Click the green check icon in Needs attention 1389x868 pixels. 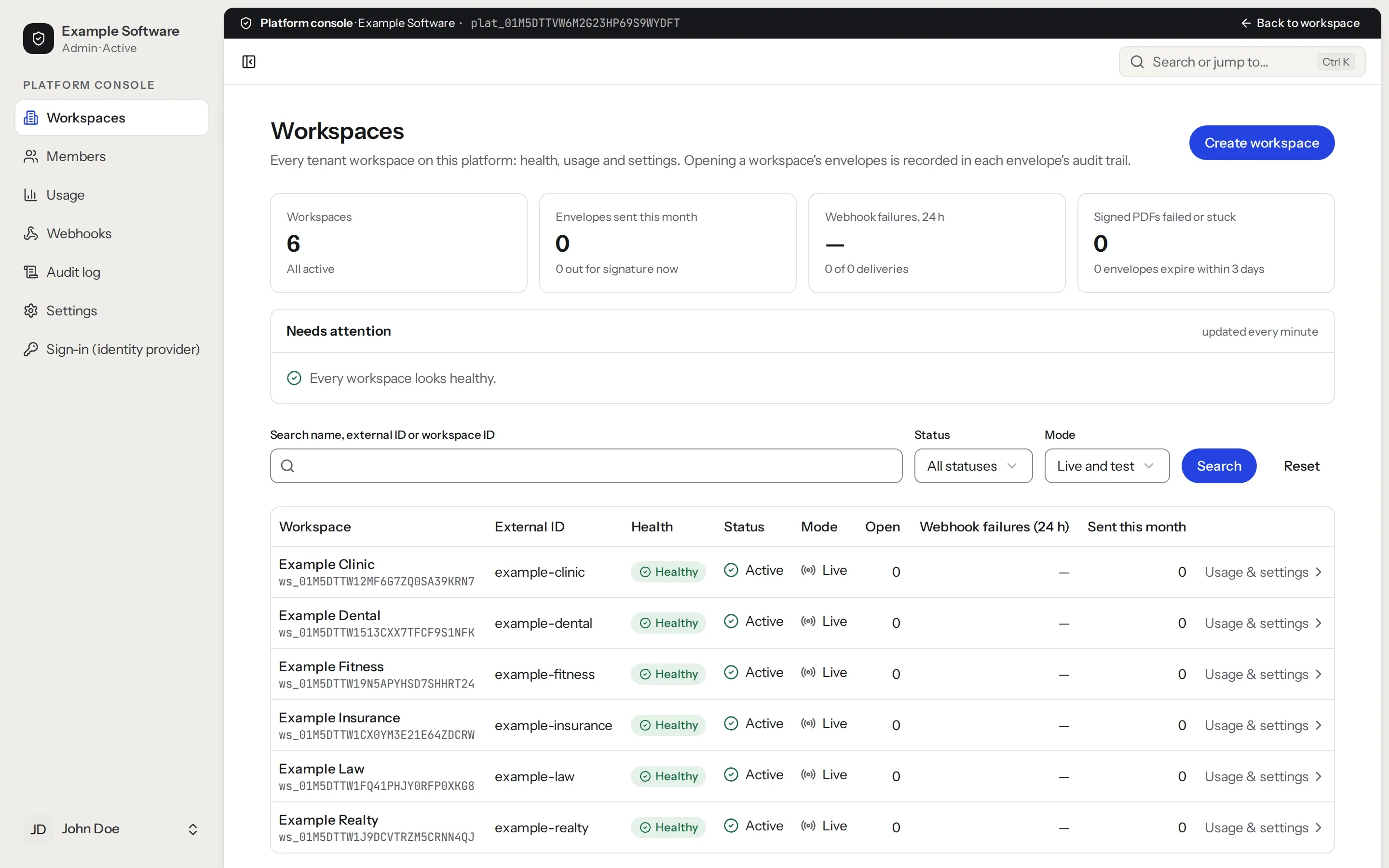(294, 378)
